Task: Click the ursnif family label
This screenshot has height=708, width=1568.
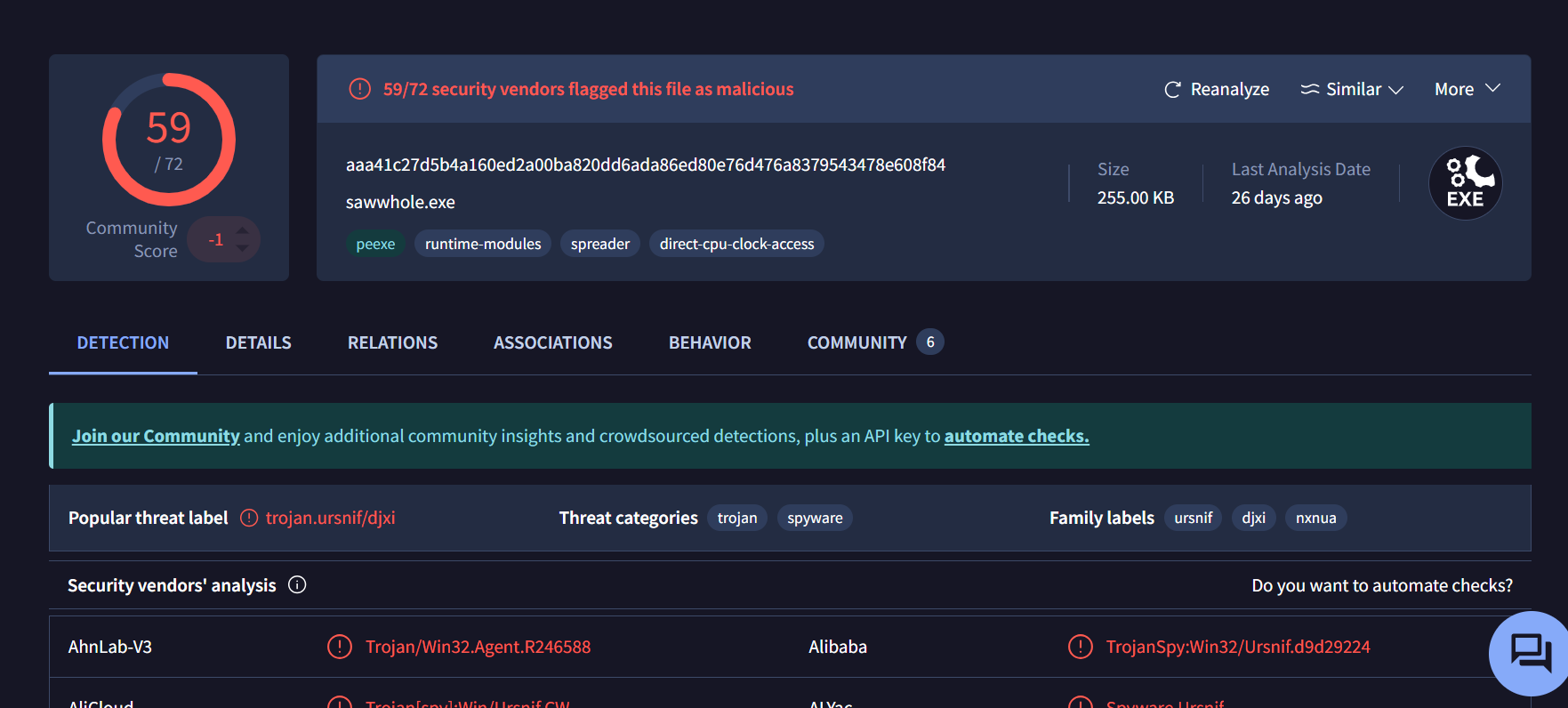Action: point(1194,518)
